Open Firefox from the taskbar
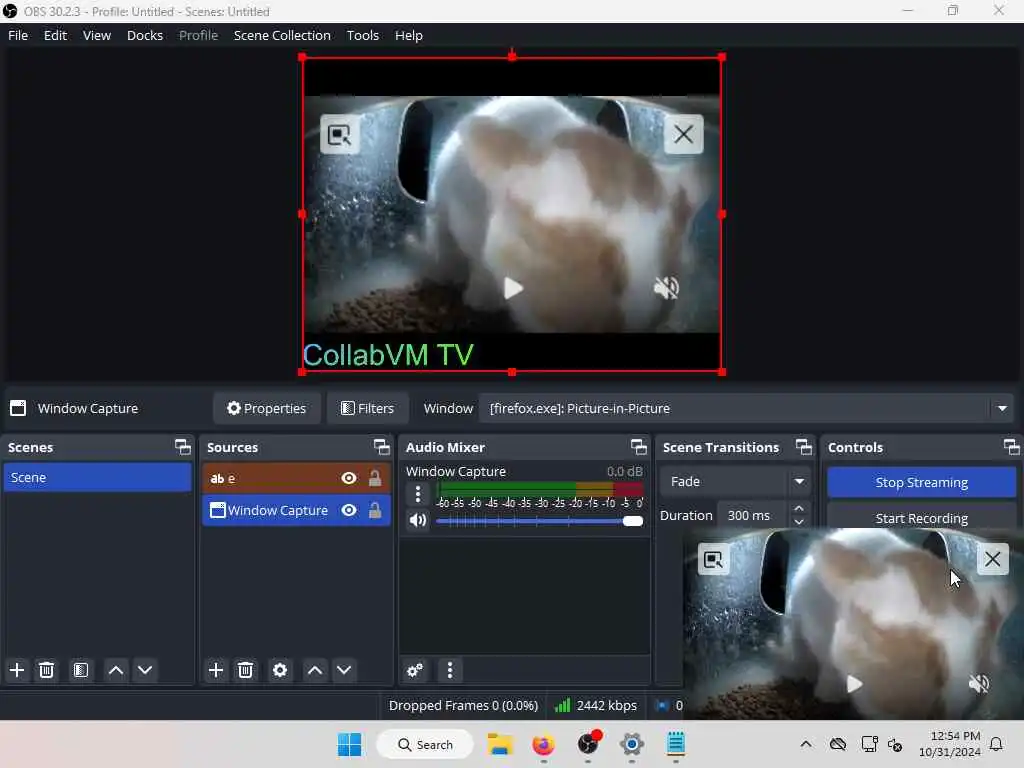 [x=543, y=744]
